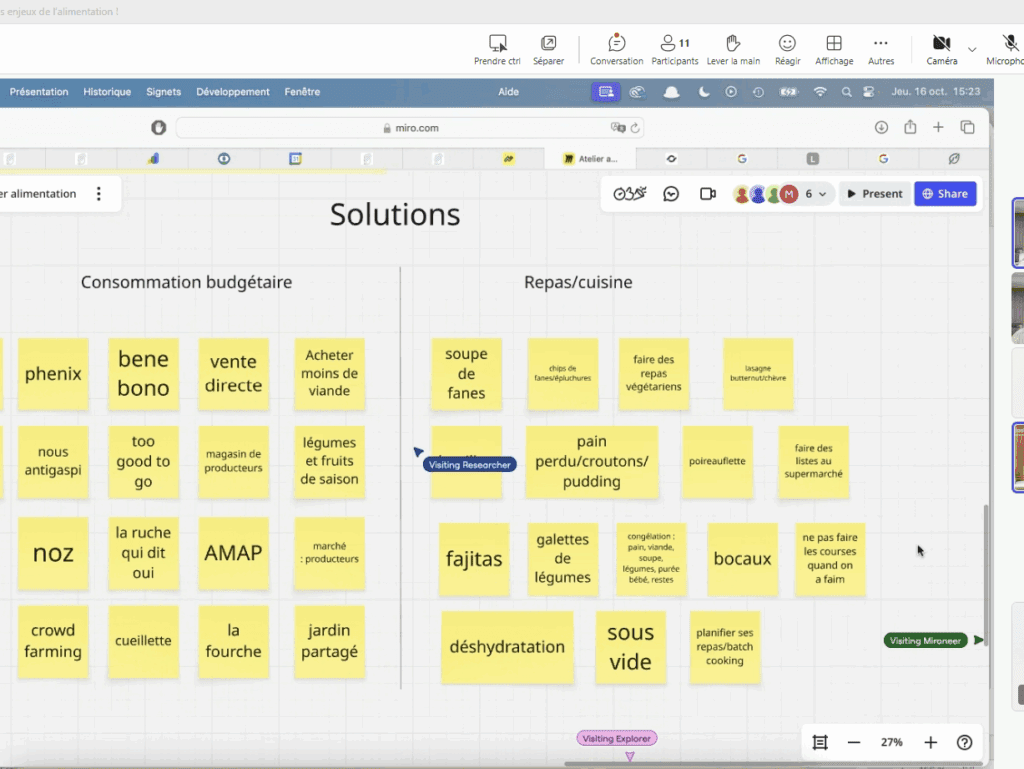
Task: Open the Teams Conversation chat panel
Action: coord(616,50)
